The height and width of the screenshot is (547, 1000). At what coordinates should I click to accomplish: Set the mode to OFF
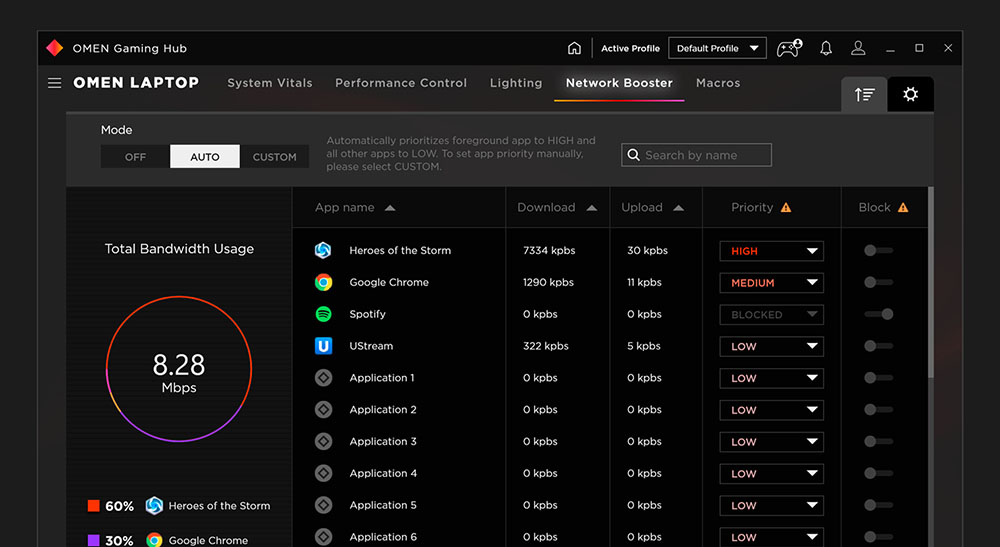tap(135, 157)
